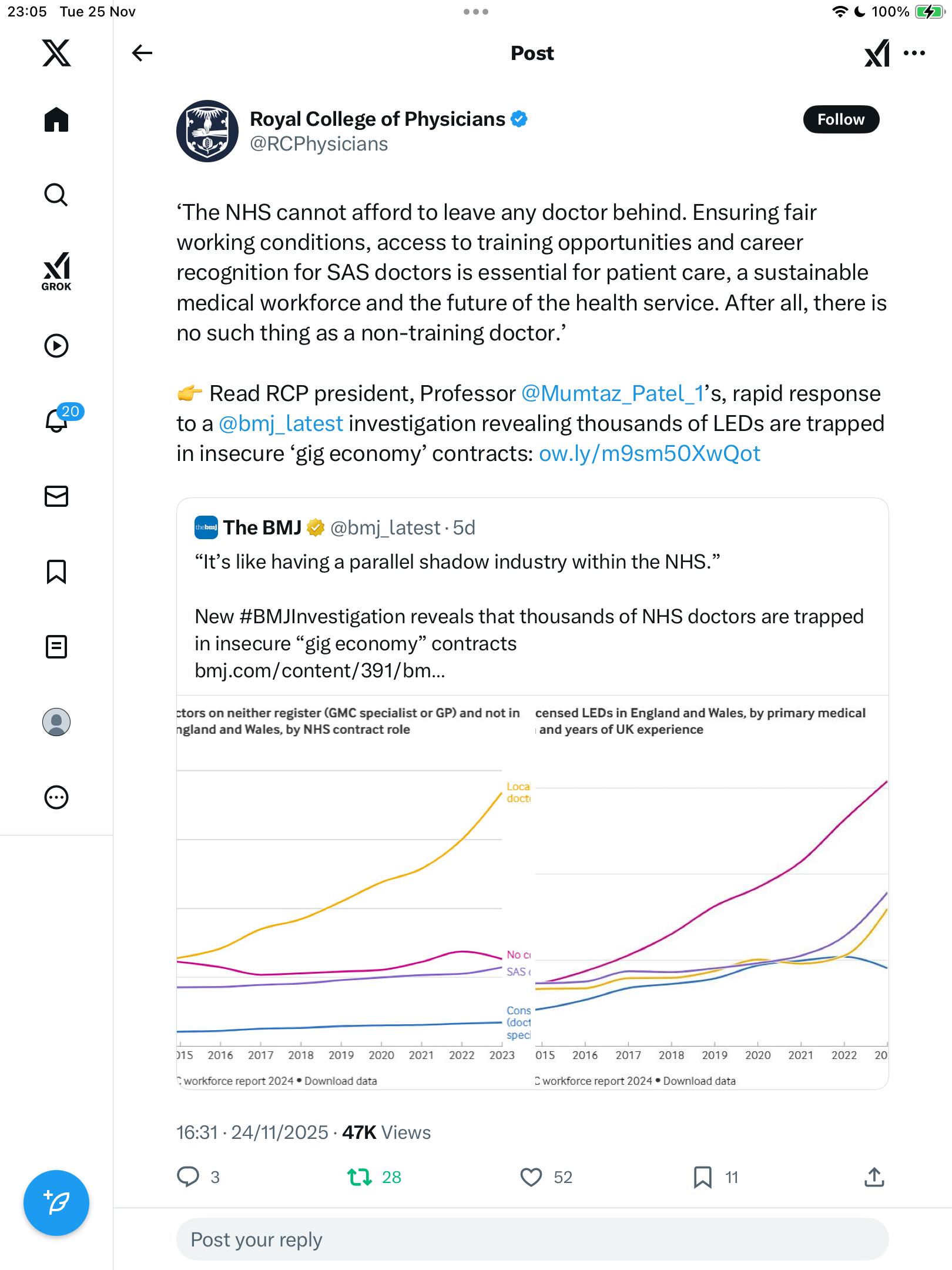Bookmark this post
This screenshot has width=952, height=1270.
(703, 1177)
